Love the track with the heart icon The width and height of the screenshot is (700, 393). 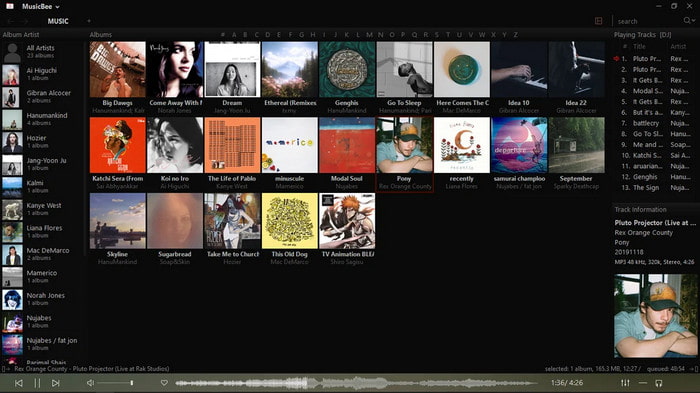[164, 383]
